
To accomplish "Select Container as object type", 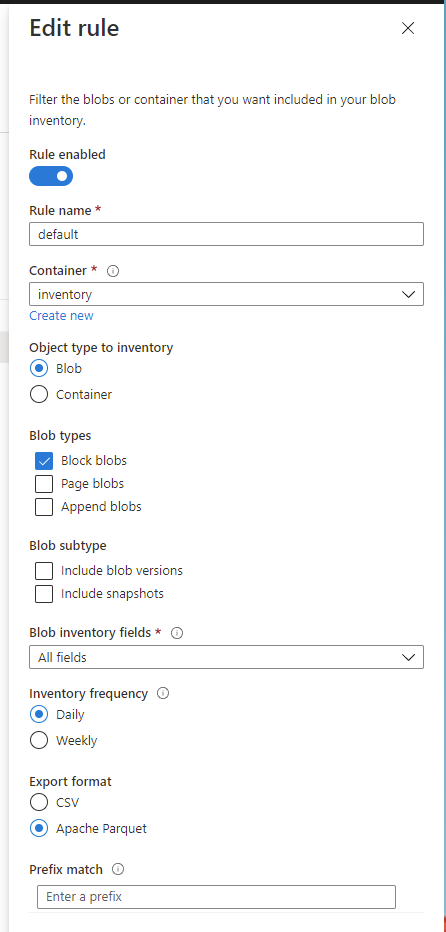I will tap(39, 395).
